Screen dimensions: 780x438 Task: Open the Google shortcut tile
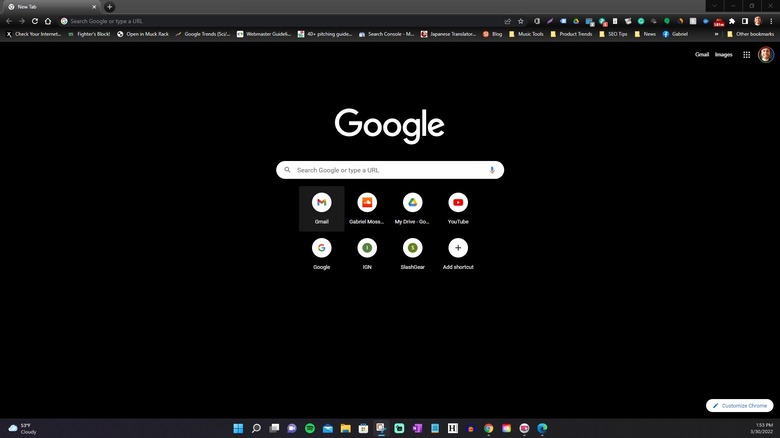click(x=321, y=254)
